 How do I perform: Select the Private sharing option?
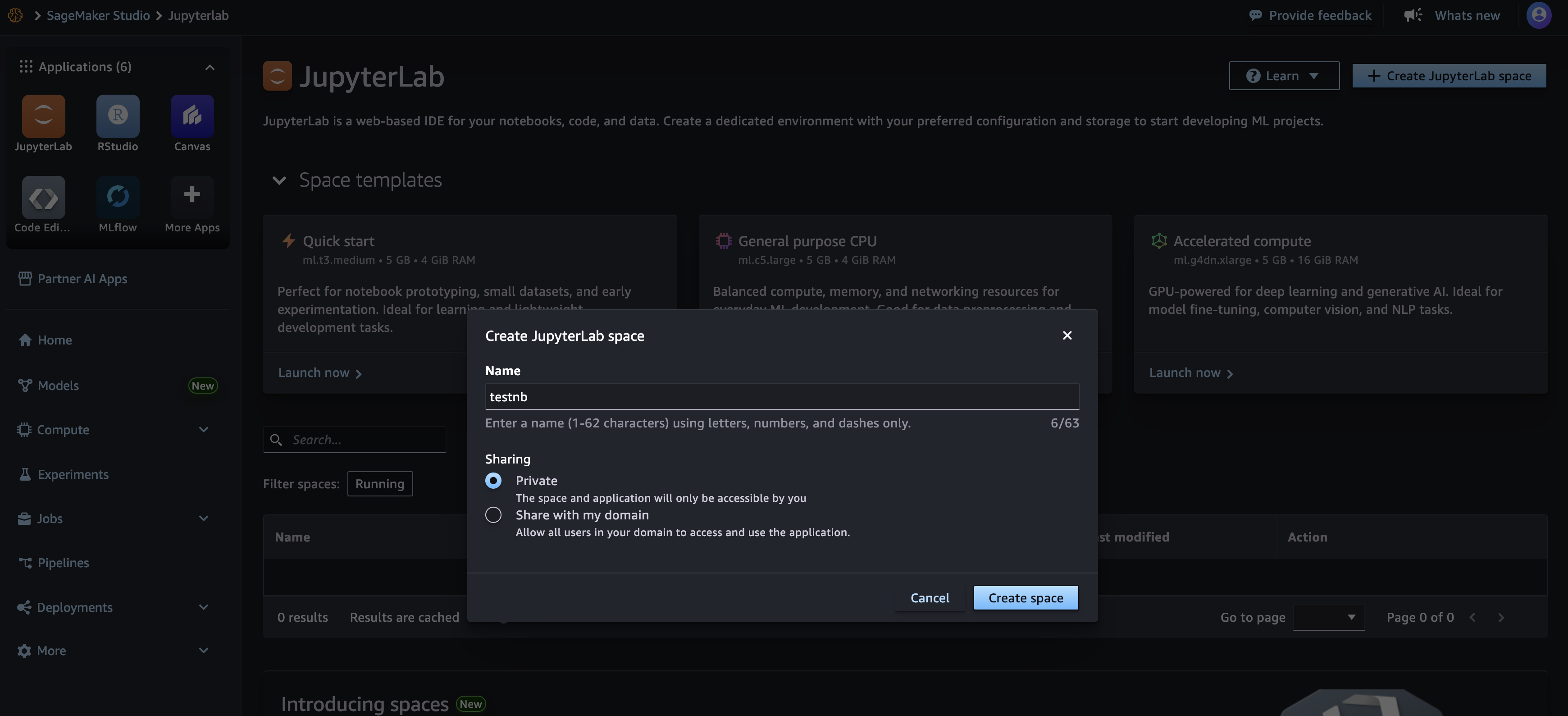point(494,481)
